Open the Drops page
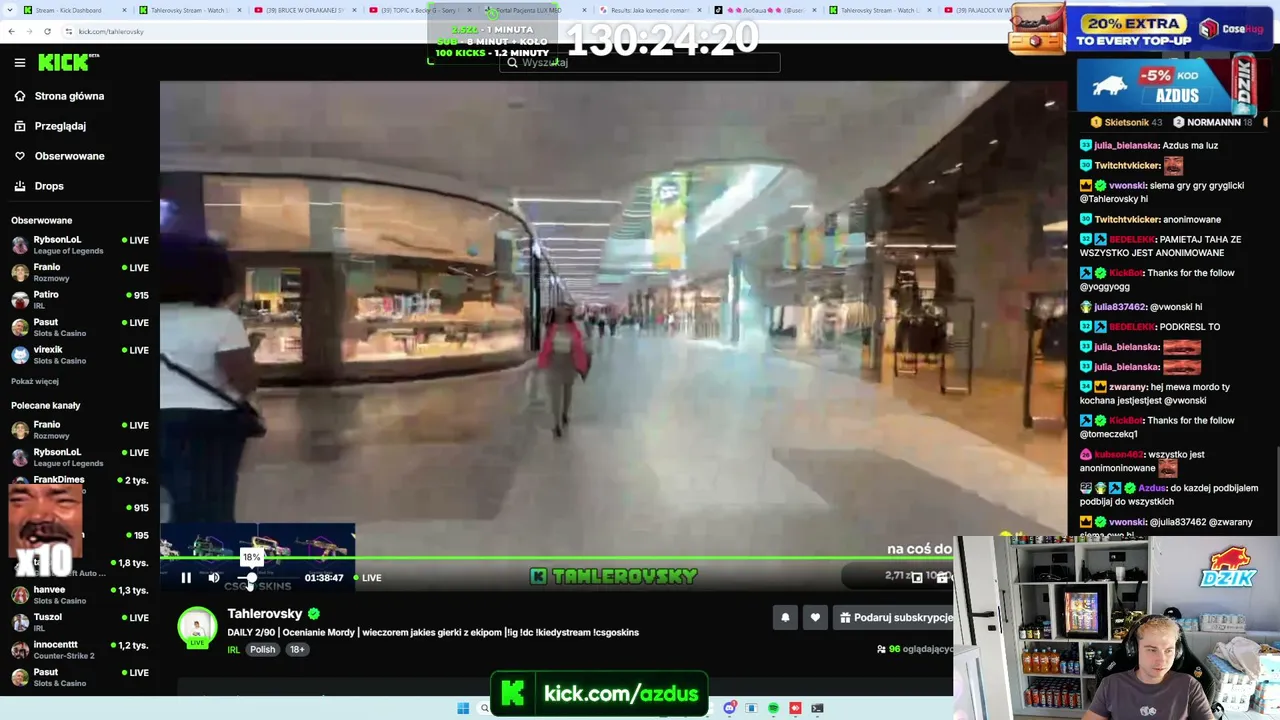1280x720 pixels. coord(49,186)
